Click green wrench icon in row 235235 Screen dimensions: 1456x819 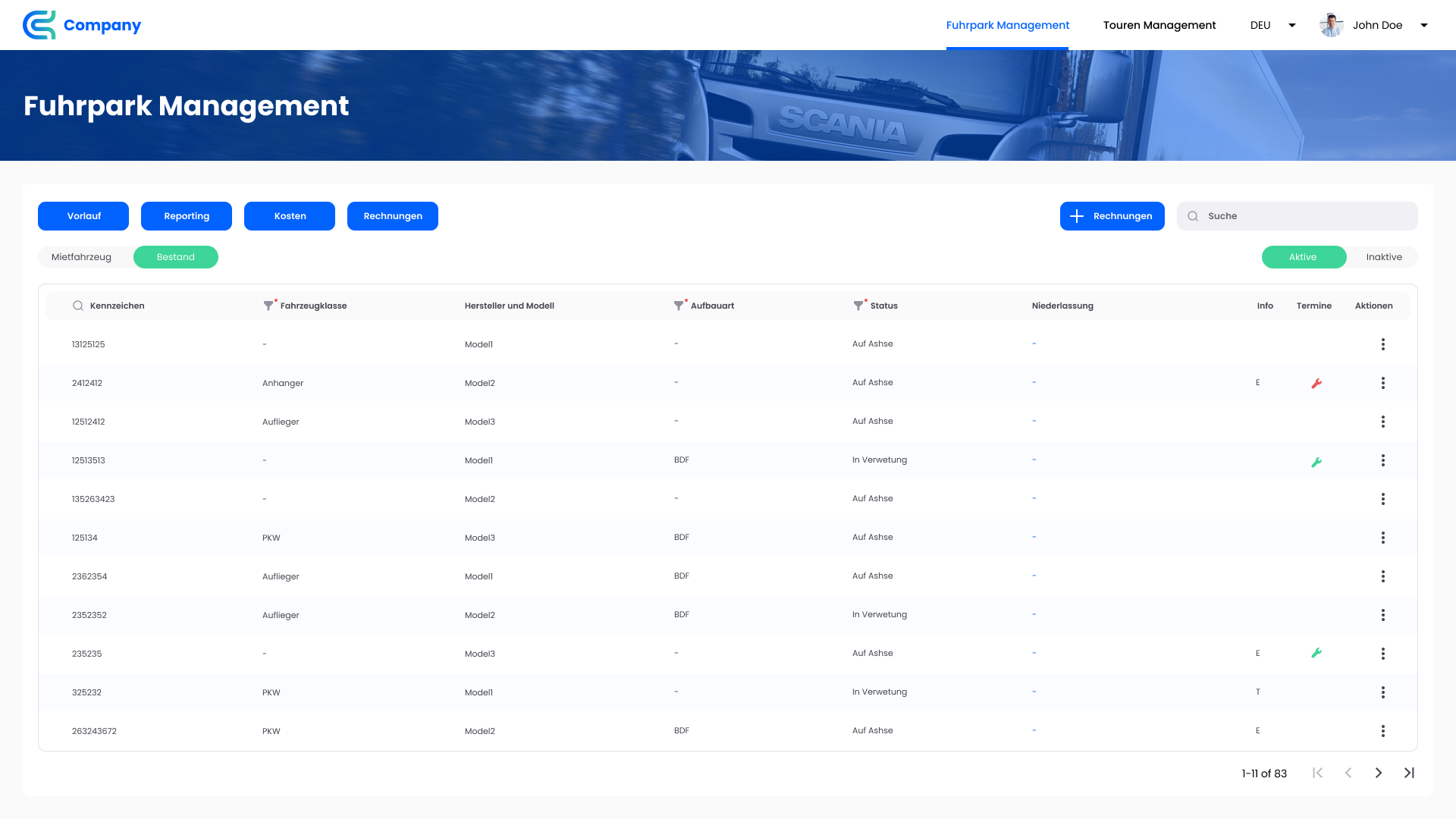click(x=1316, y=653)
